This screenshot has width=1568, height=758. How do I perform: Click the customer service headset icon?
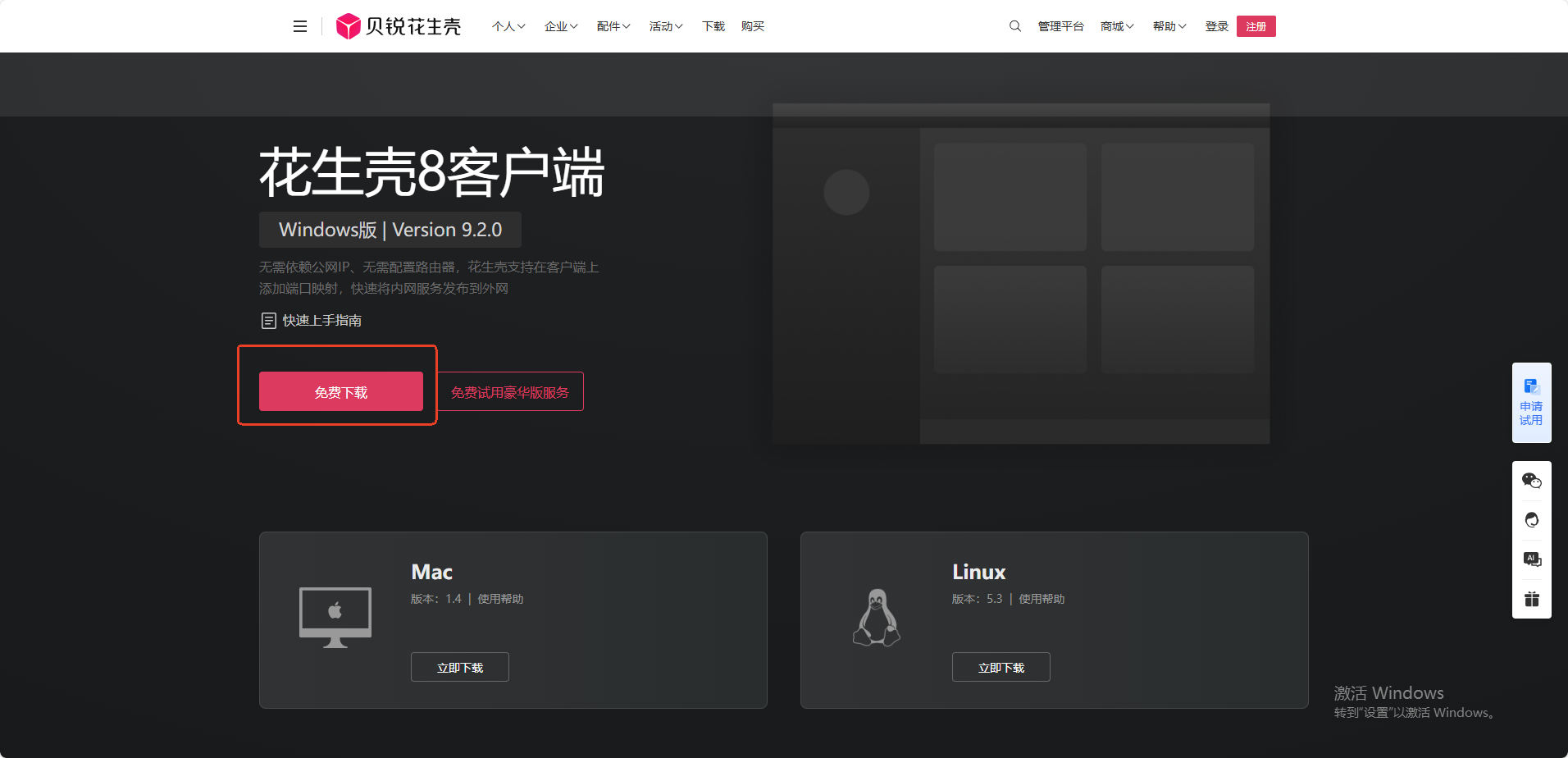point(1532,520)
